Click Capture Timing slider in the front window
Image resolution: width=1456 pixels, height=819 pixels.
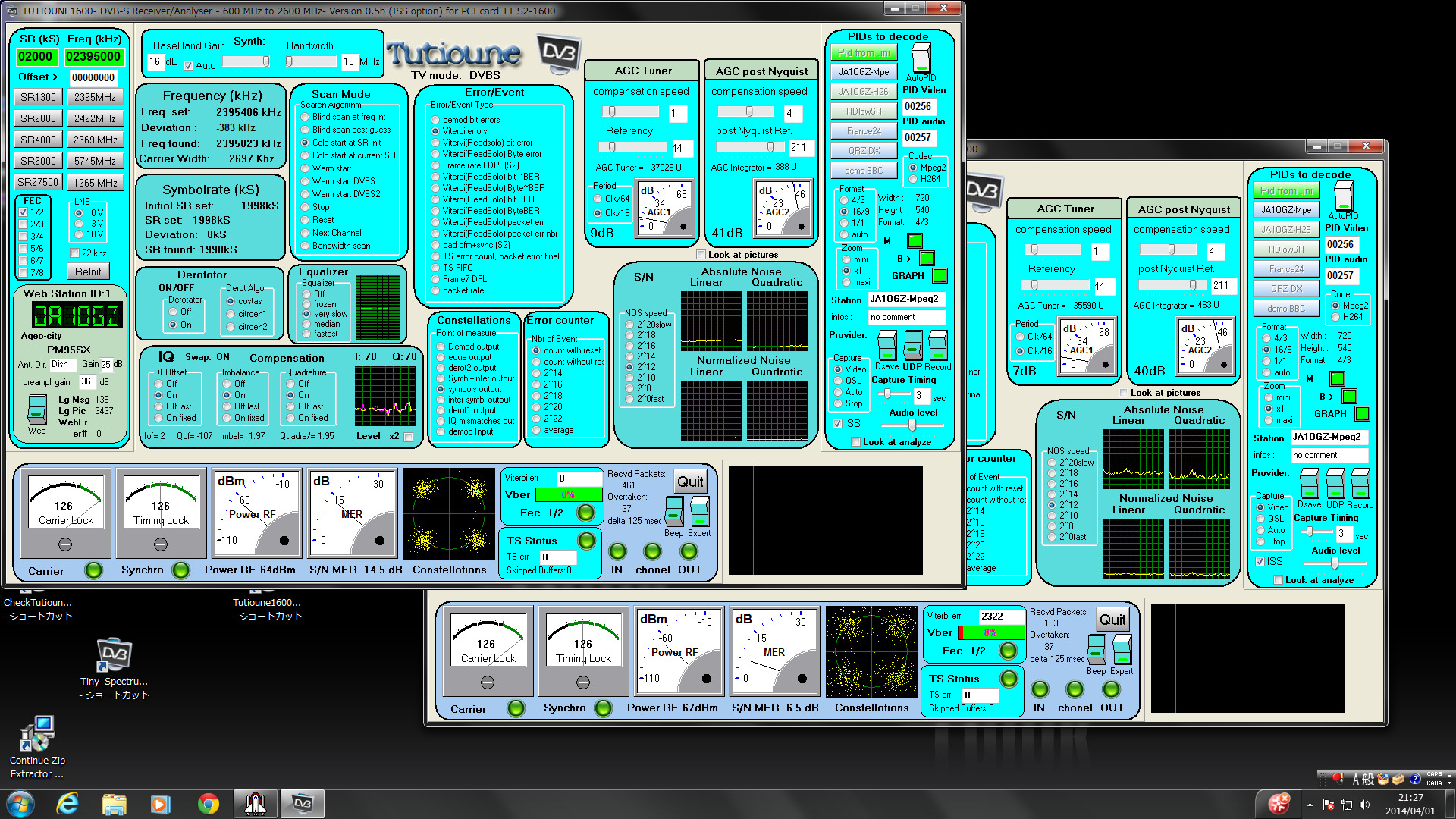pos(893,394)
